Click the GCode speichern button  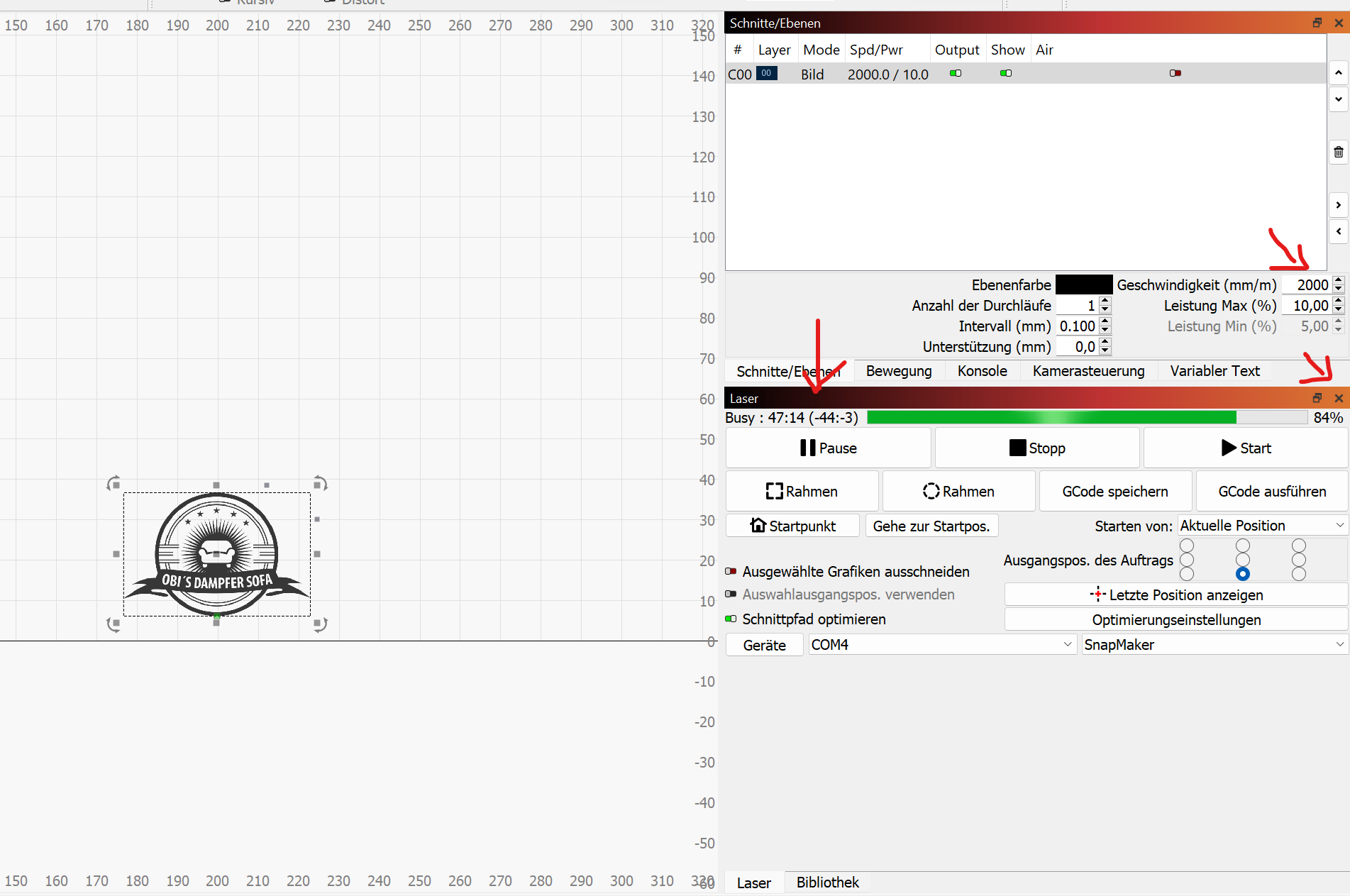tap(1115, 491)
